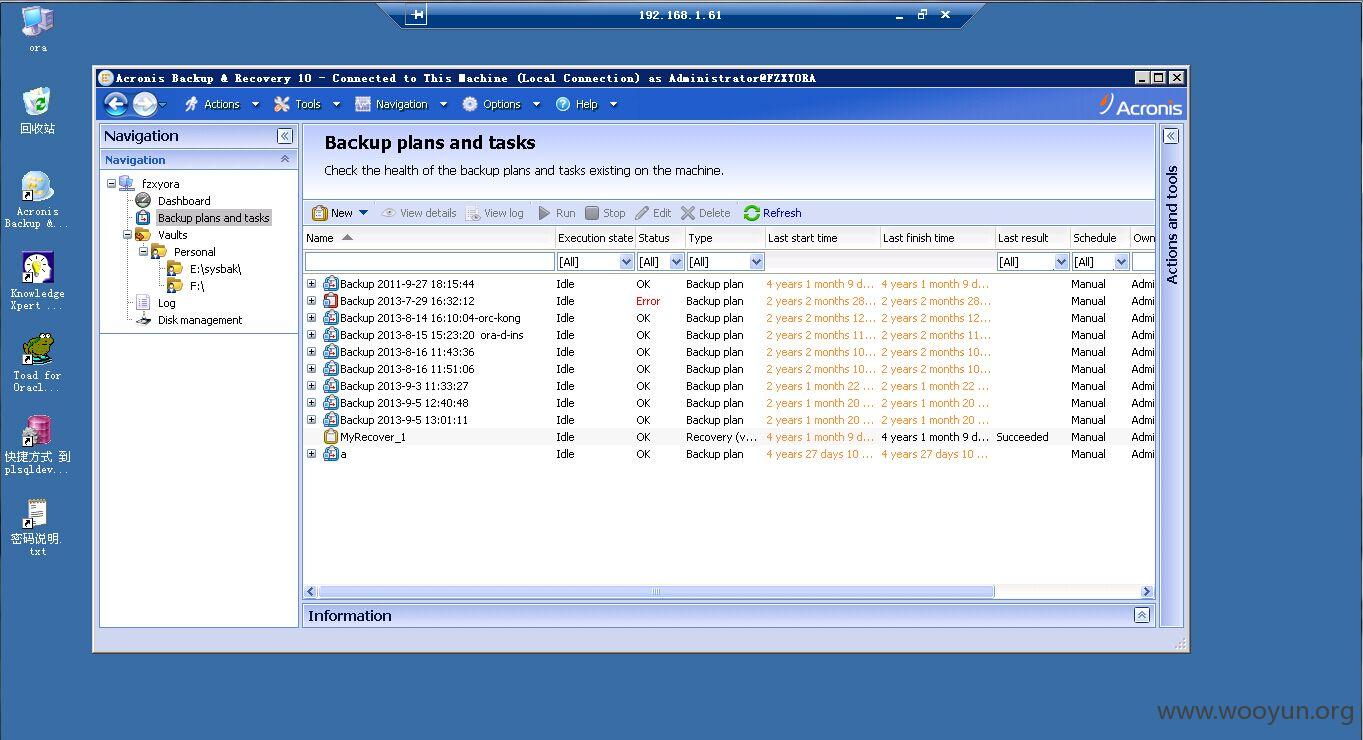Collapse the Navigation pane with the double-chevron
Viewport: 1363px width, 740px height.
[285, 136]
